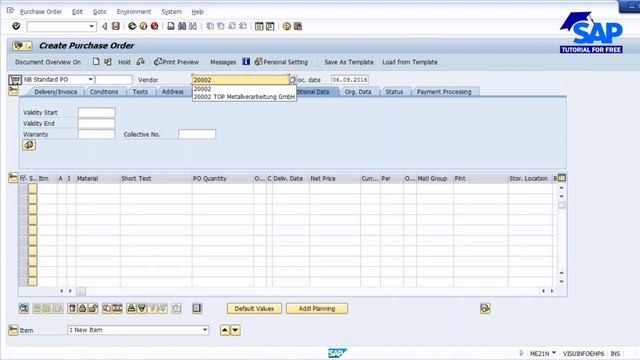The height and width of the screenshot is (360, 640).
Task: Switch to the Payment Processing tab
Action: 444,92
